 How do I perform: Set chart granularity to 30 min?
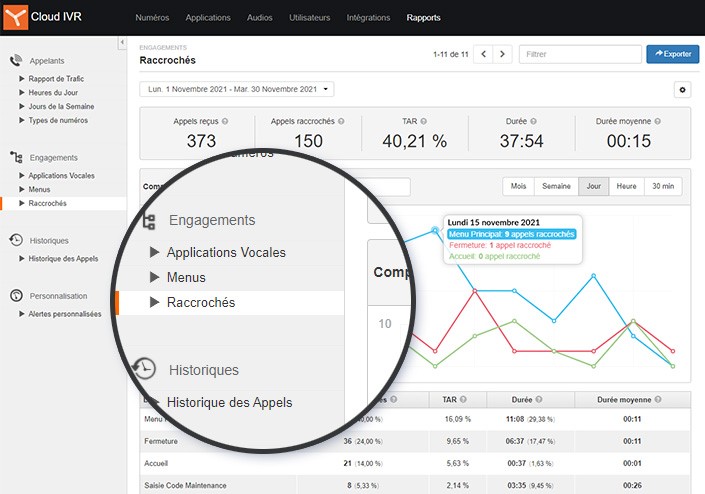coord(662,186)
